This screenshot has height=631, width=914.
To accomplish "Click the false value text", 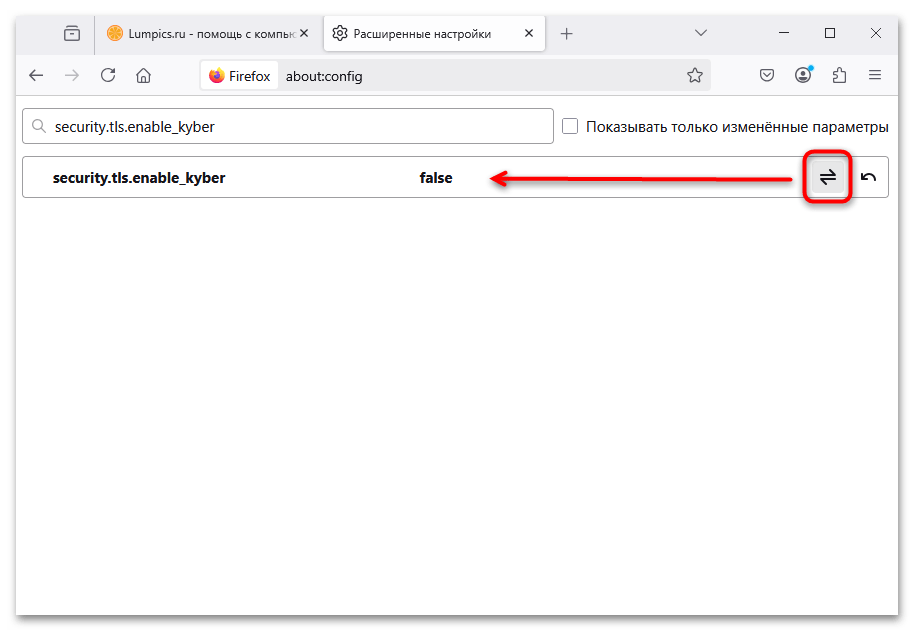I will (435, 178).
